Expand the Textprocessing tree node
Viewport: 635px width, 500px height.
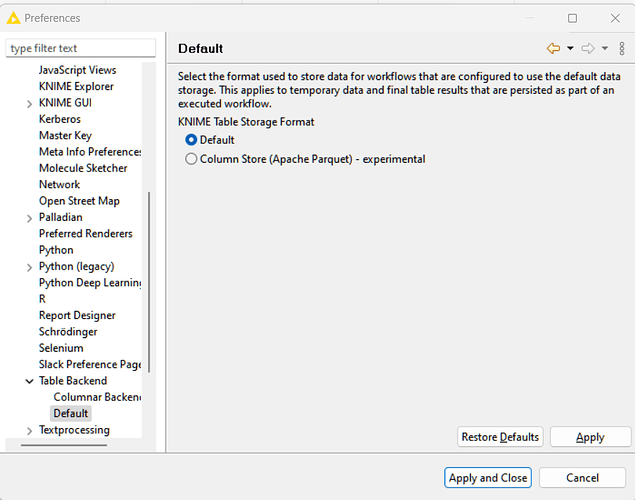29,431
